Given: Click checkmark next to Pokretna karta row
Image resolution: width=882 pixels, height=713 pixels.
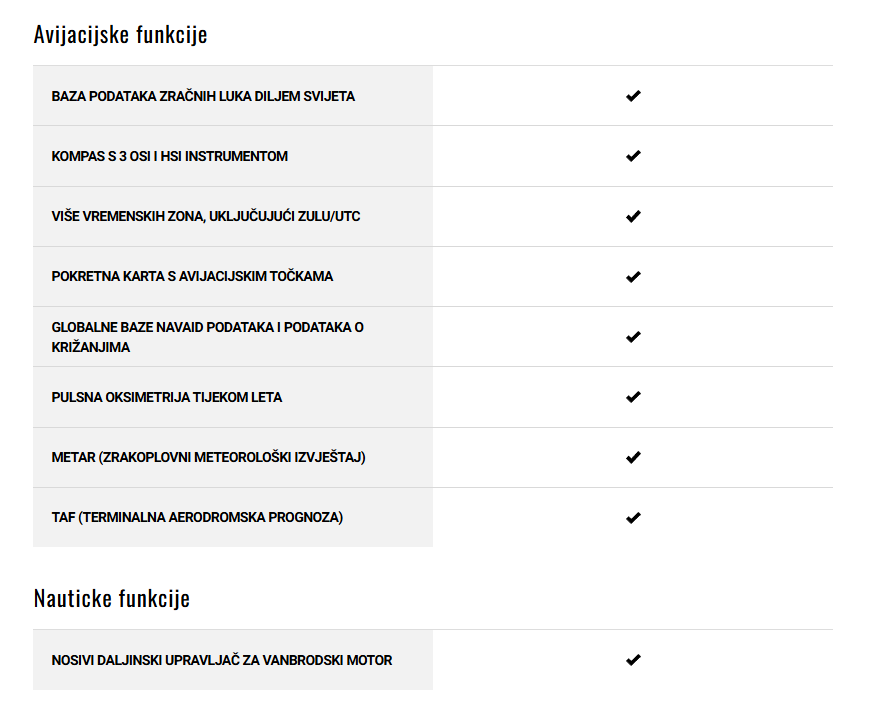Looking at the screenshot, I should coord(633,277).
